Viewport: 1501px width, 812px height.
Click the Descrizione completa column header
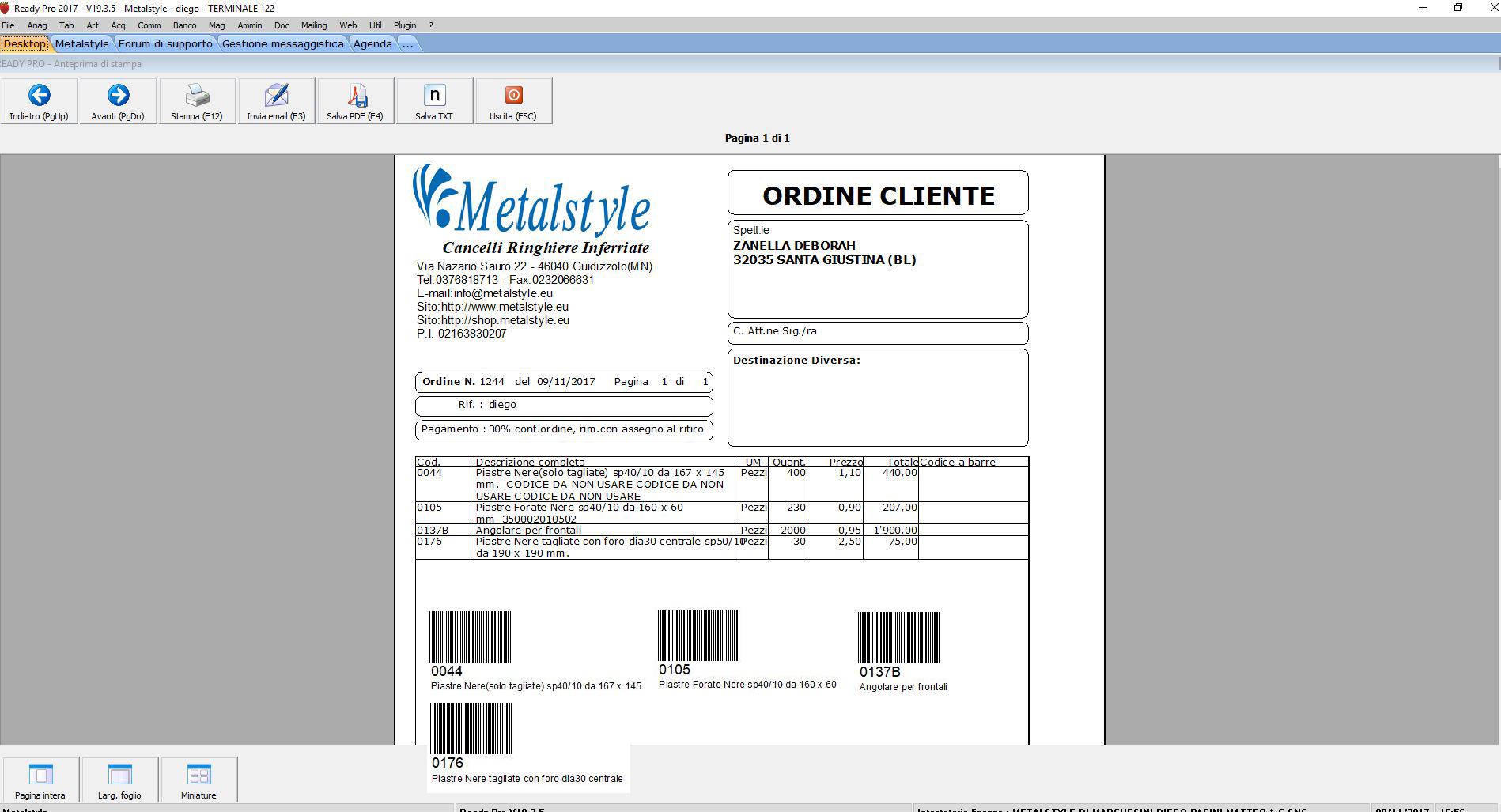(x=530, y=462)
